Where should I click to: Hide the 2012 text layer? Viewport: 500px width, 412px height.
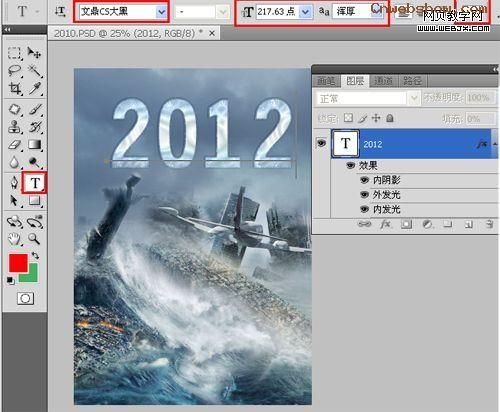[321, 143]
